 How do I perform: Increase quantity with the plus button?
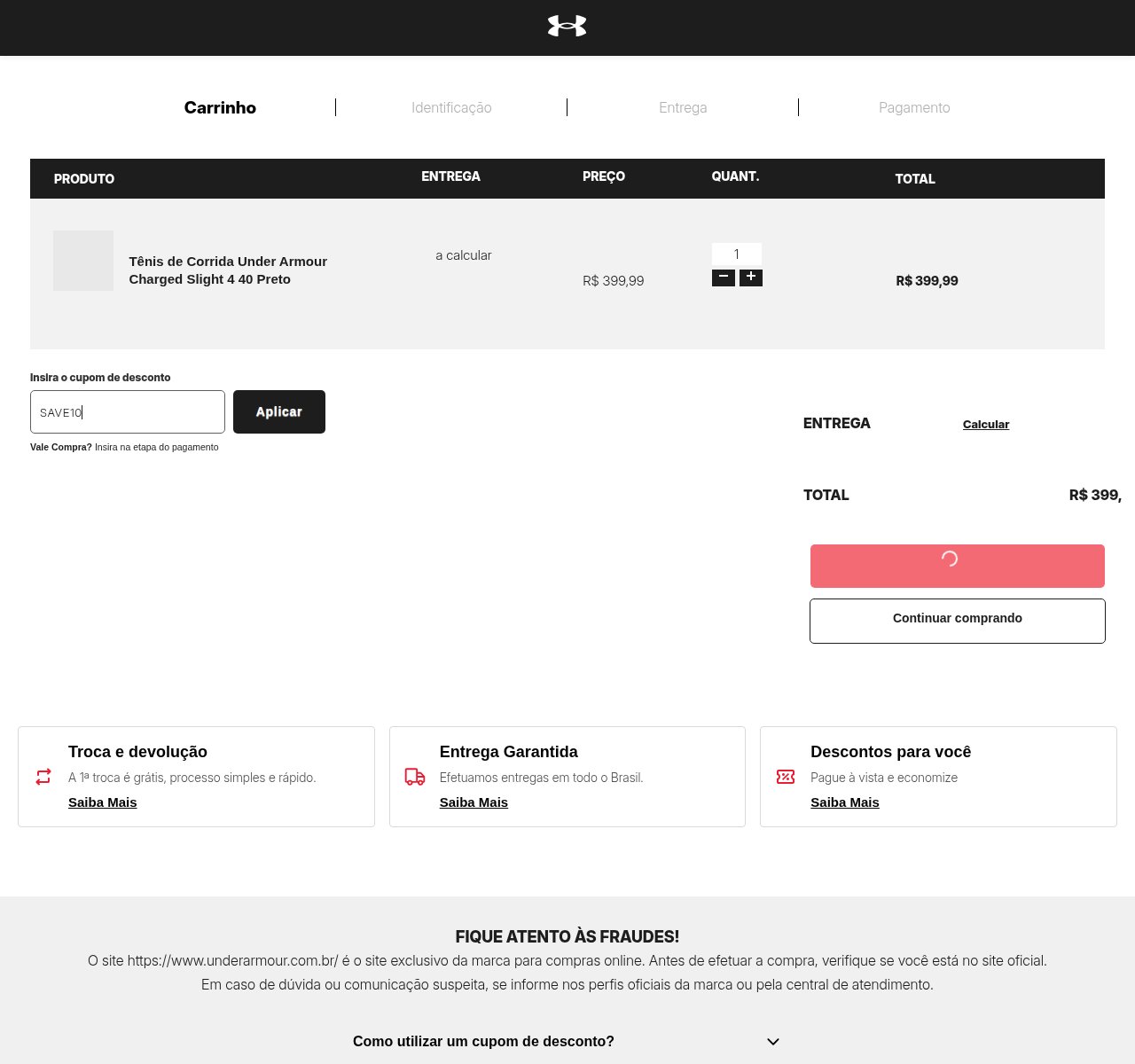[751, 278]
